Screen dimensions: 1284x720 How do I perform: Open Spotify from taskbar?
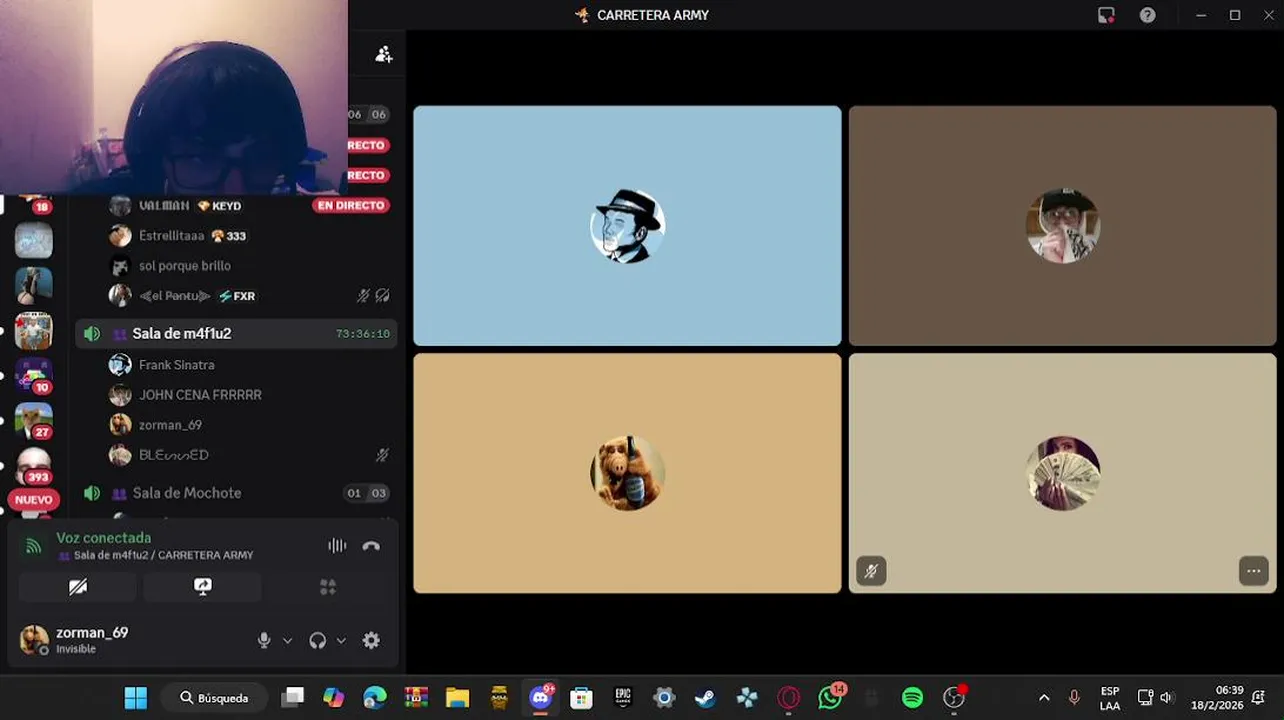(x=912, y=698)
